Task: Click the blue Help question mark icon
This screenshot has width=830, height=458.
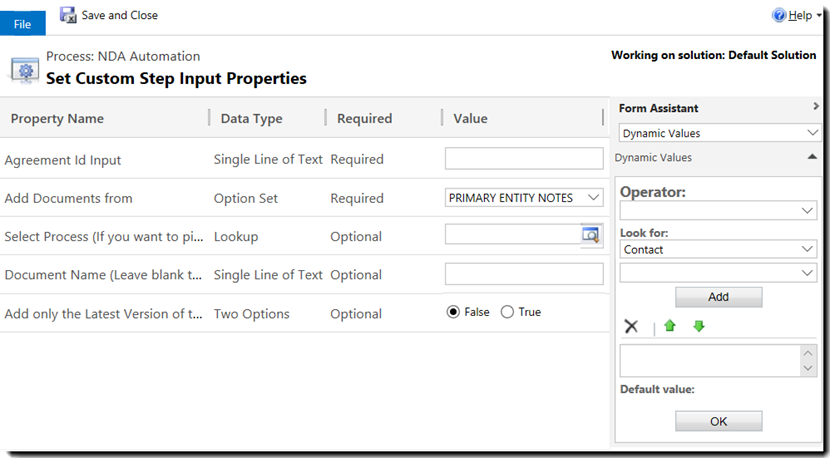Action: coord(779,15)
